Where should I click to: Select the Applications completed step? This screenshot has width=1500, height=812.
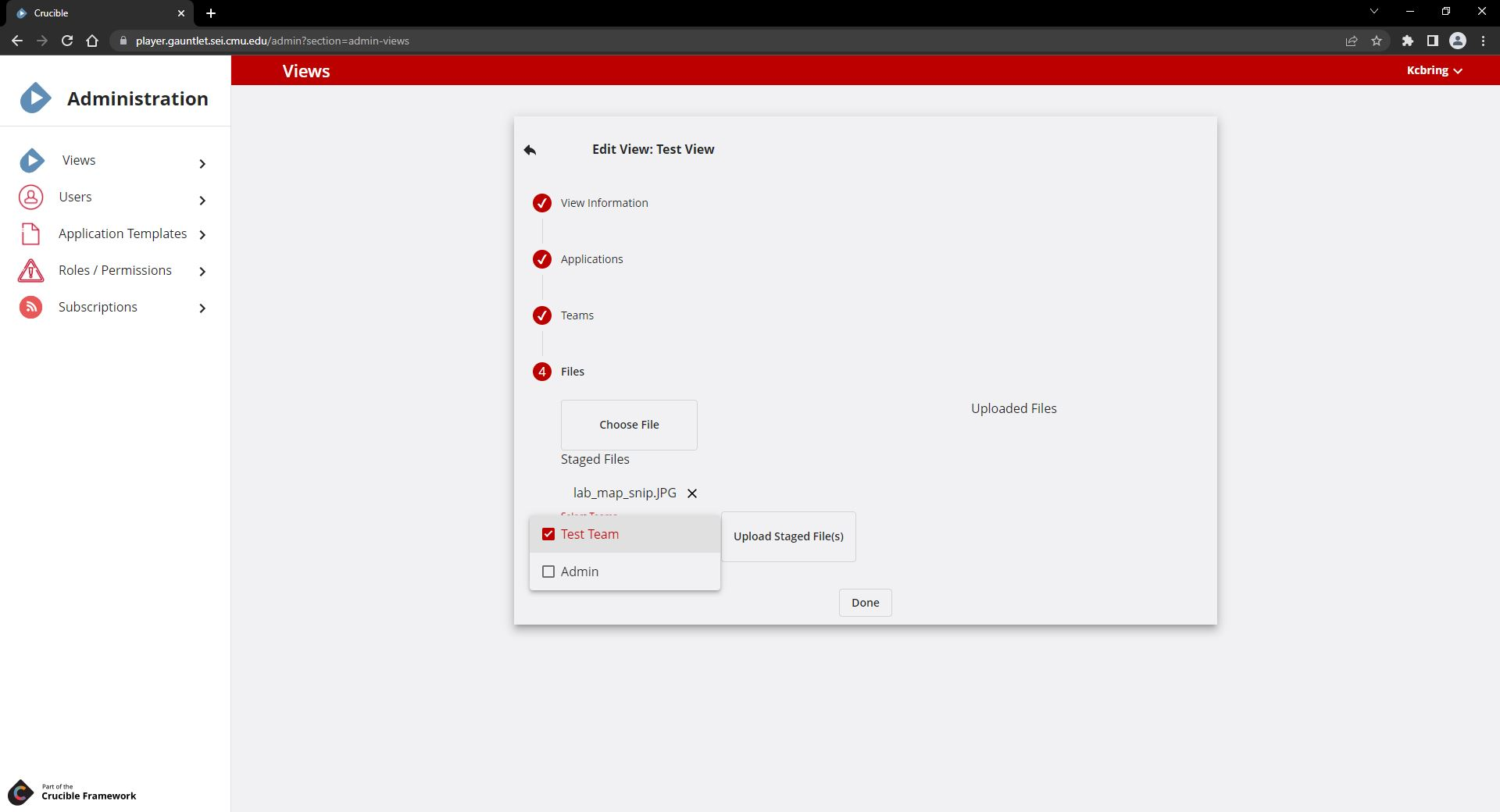542,259
